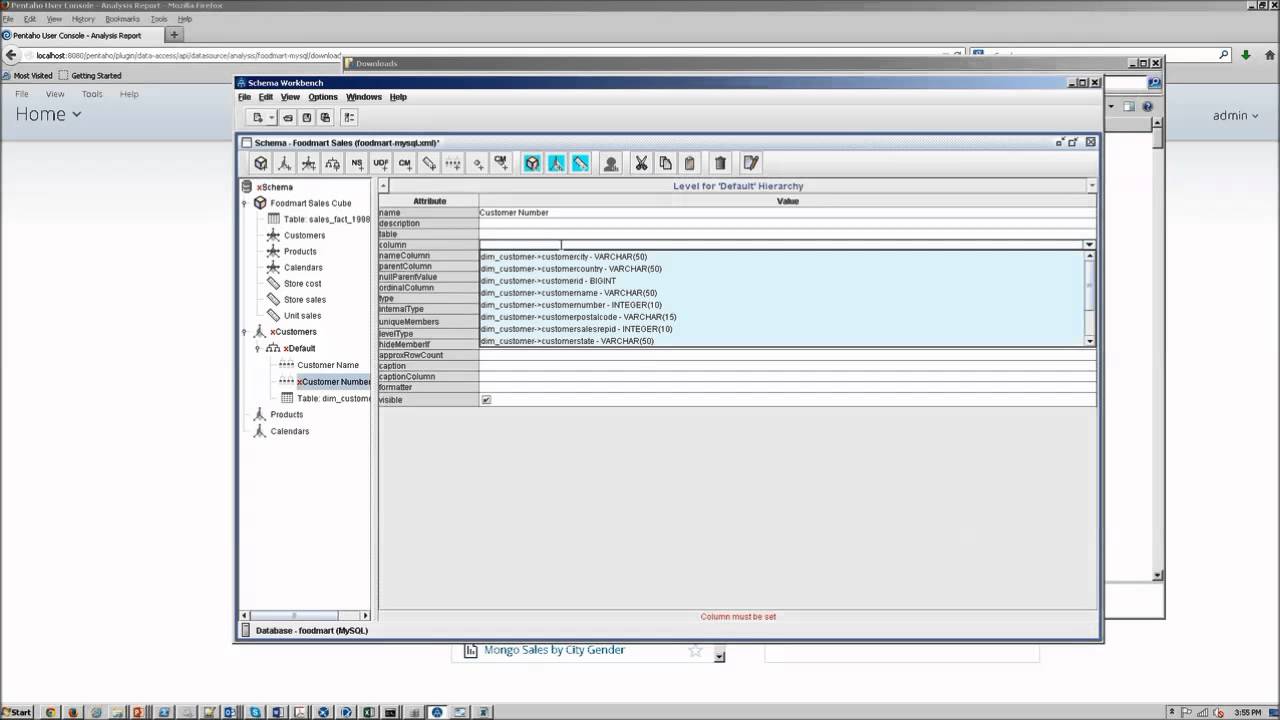Click the Add Dimension Usage icon
This screenshot has height=720, width=1280.
click(309, 163)
